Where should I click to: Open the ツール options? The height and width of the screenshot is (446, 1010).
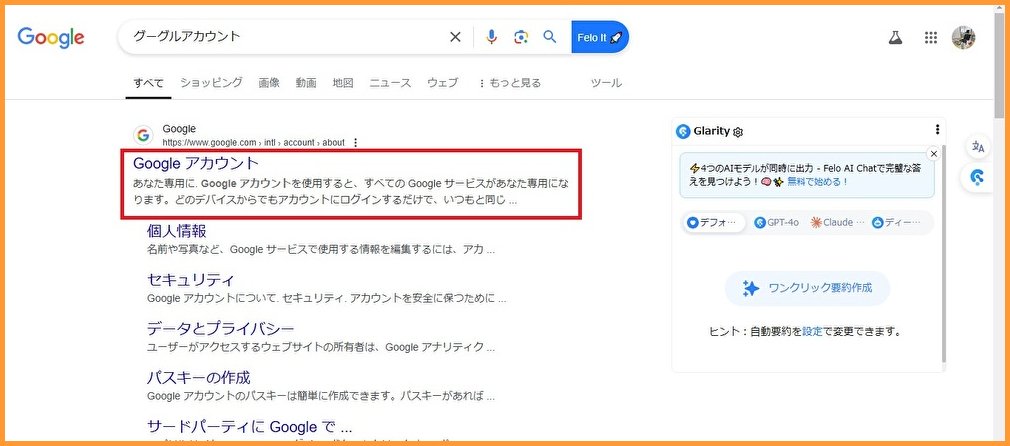tap(606, 83)
